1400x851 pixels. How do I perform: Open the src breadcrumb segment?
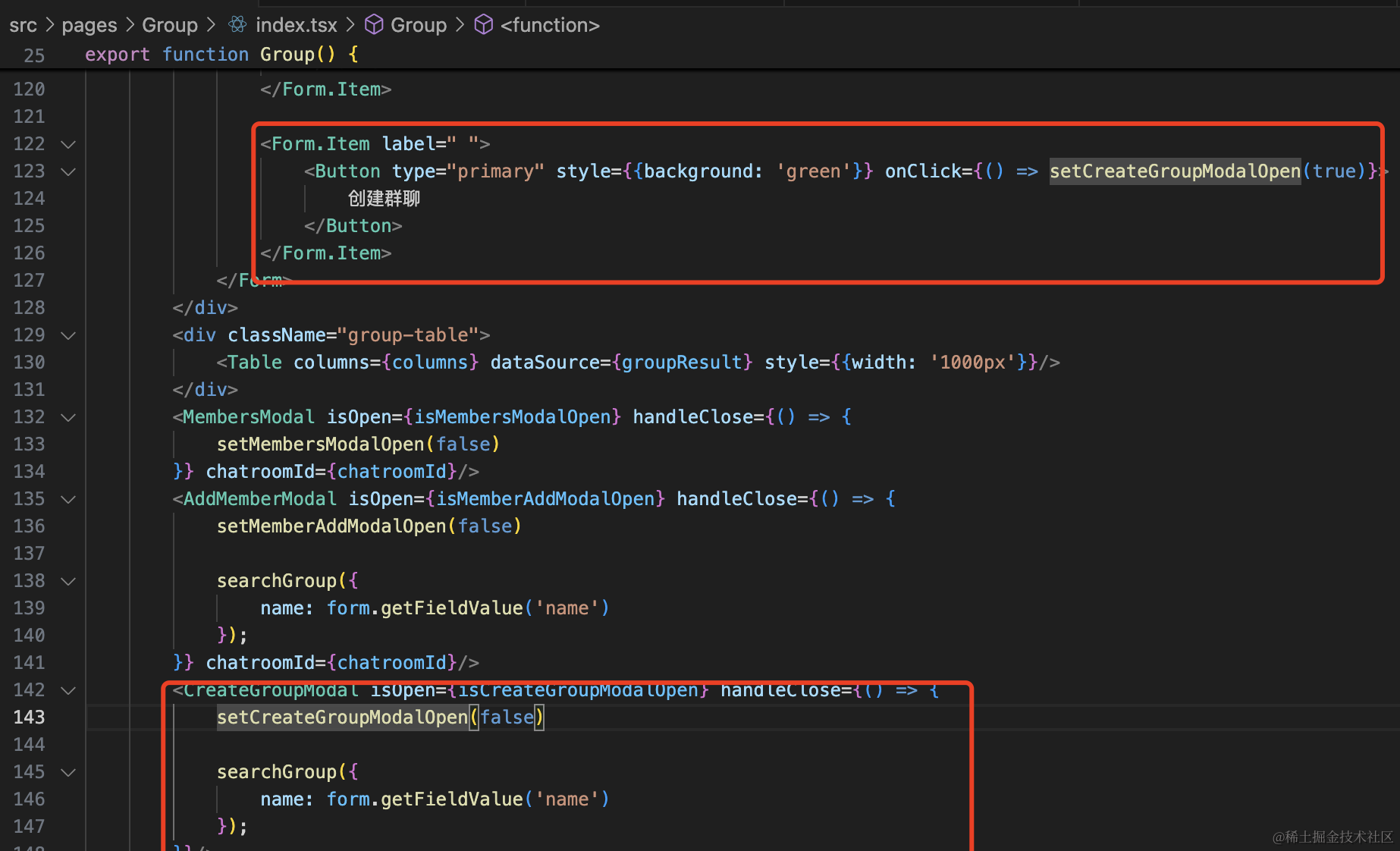23,25
